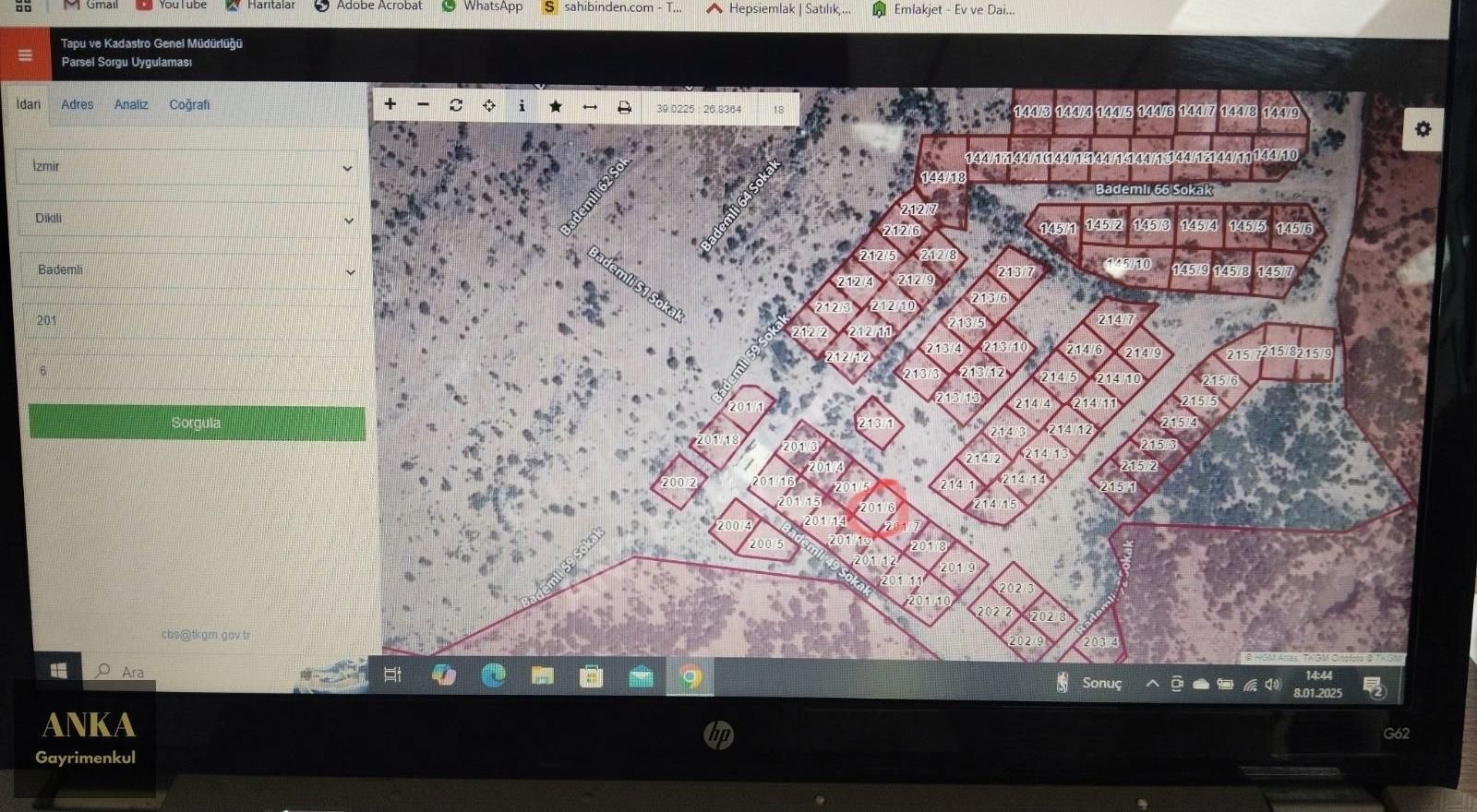The width and height of the screenshot is (1477, 812).
Task: Select parcel 201/6 on the map
Action: tap(876, 507)
